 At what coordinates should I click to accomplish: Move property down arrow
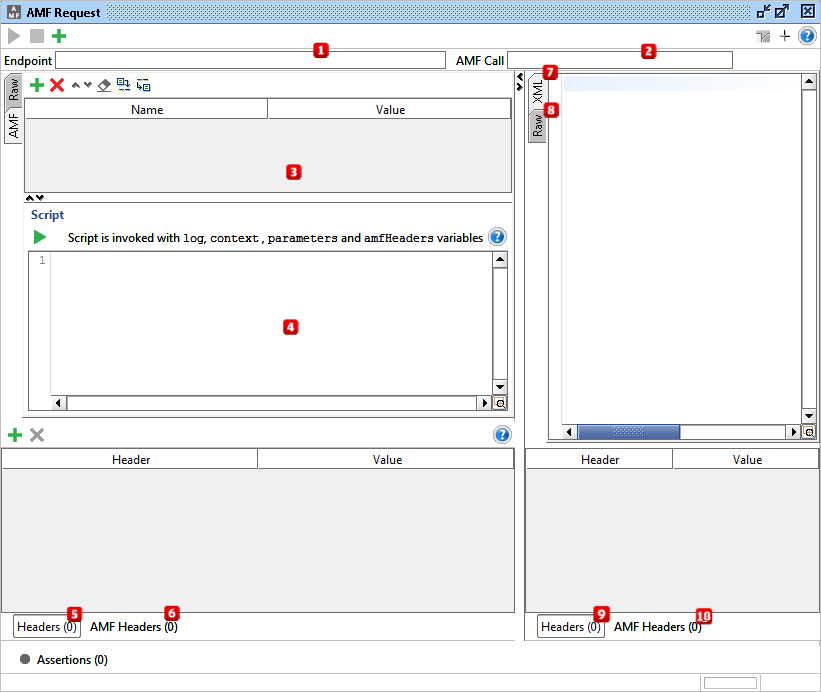(87, 85)
